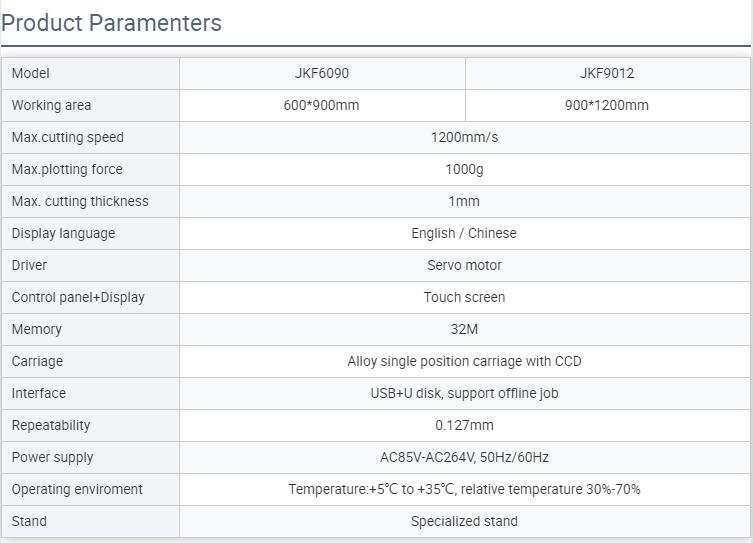Select the Max.cutting speed row label
This screenshot has width=753, height=543.
pos(68,137)
